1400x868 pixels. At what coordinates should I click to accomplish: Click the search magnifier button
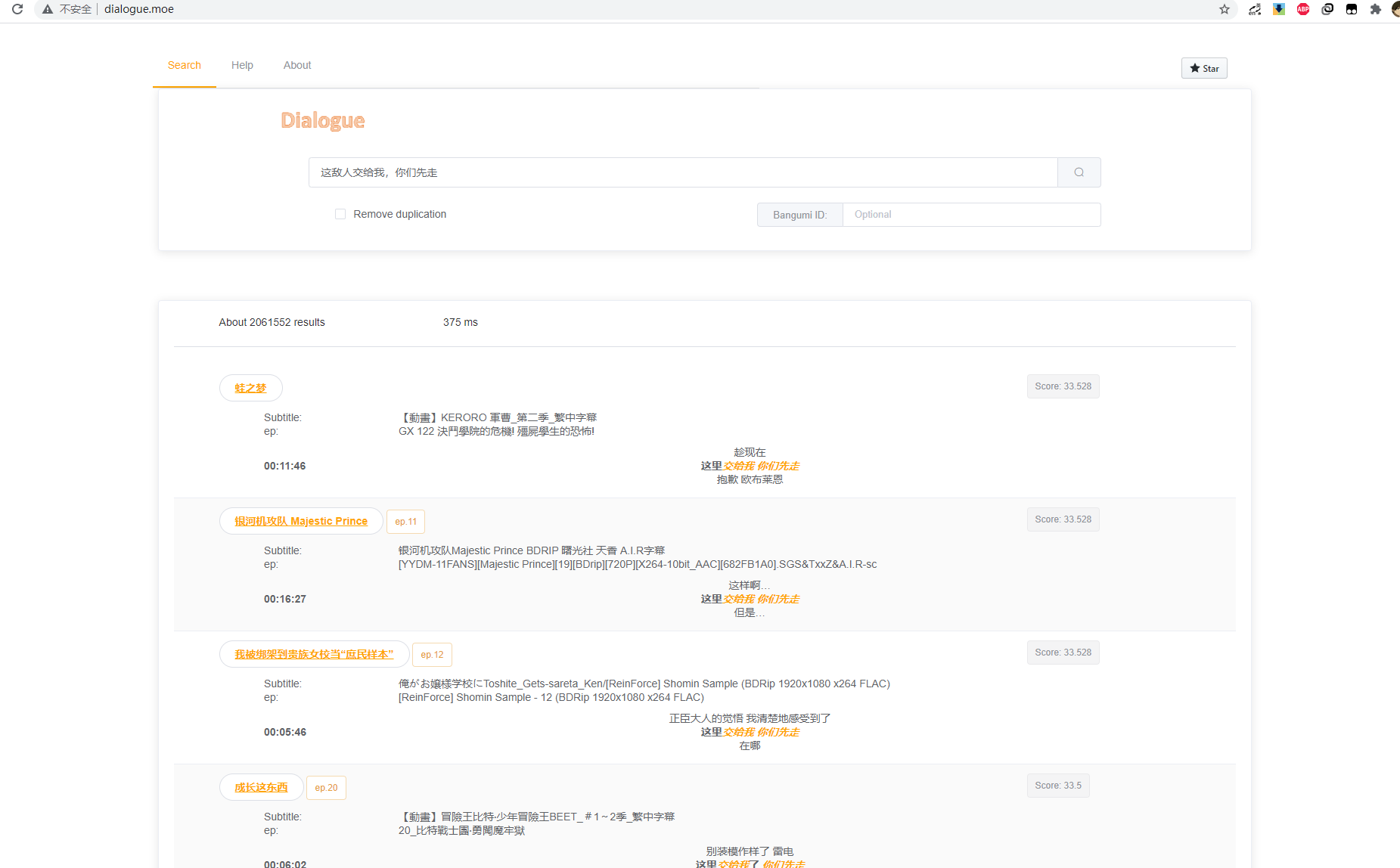(x=1079, y=172)
